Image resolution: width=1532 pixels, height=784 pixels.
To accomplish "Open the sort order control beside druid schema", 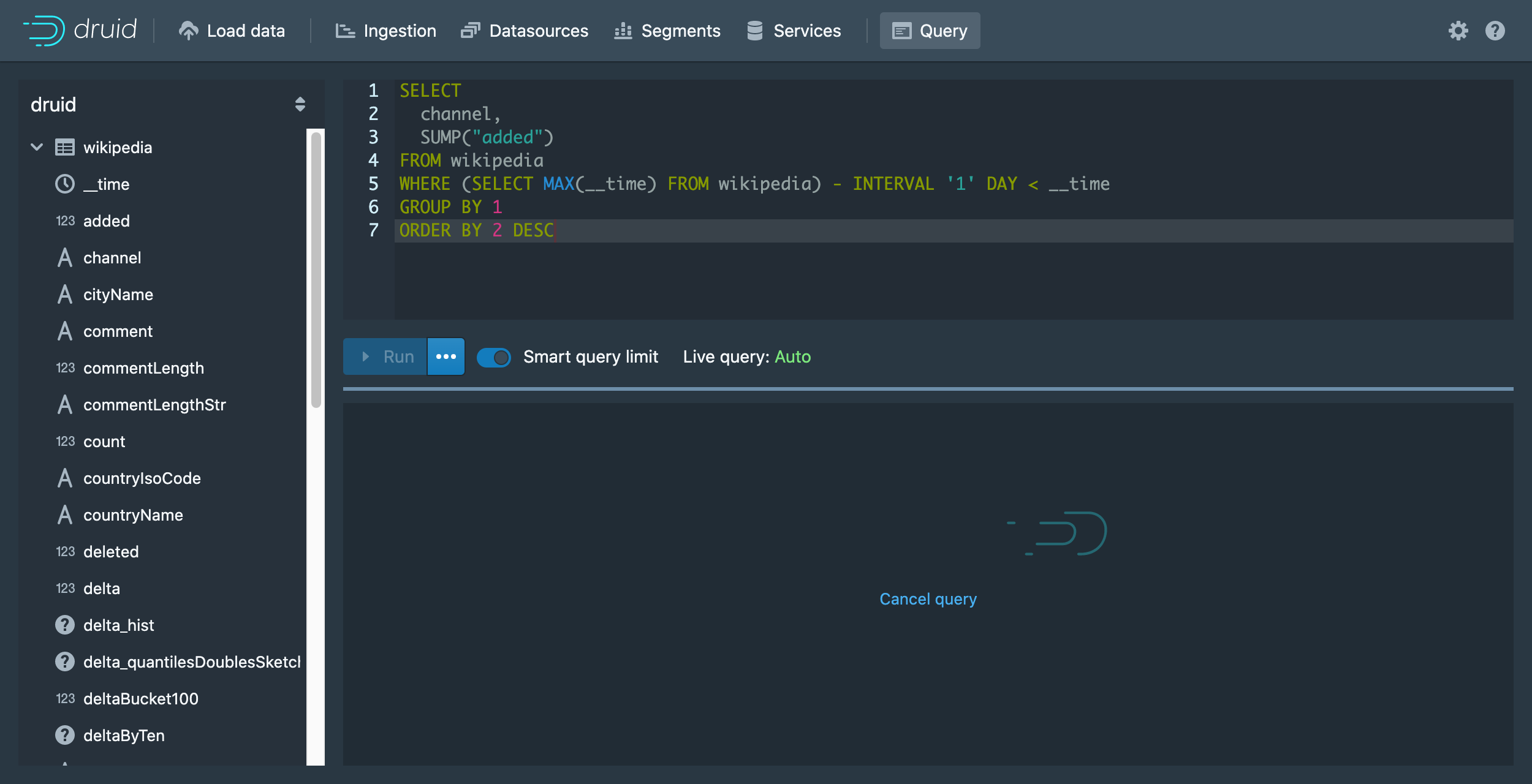I will [x=300, y=104].
